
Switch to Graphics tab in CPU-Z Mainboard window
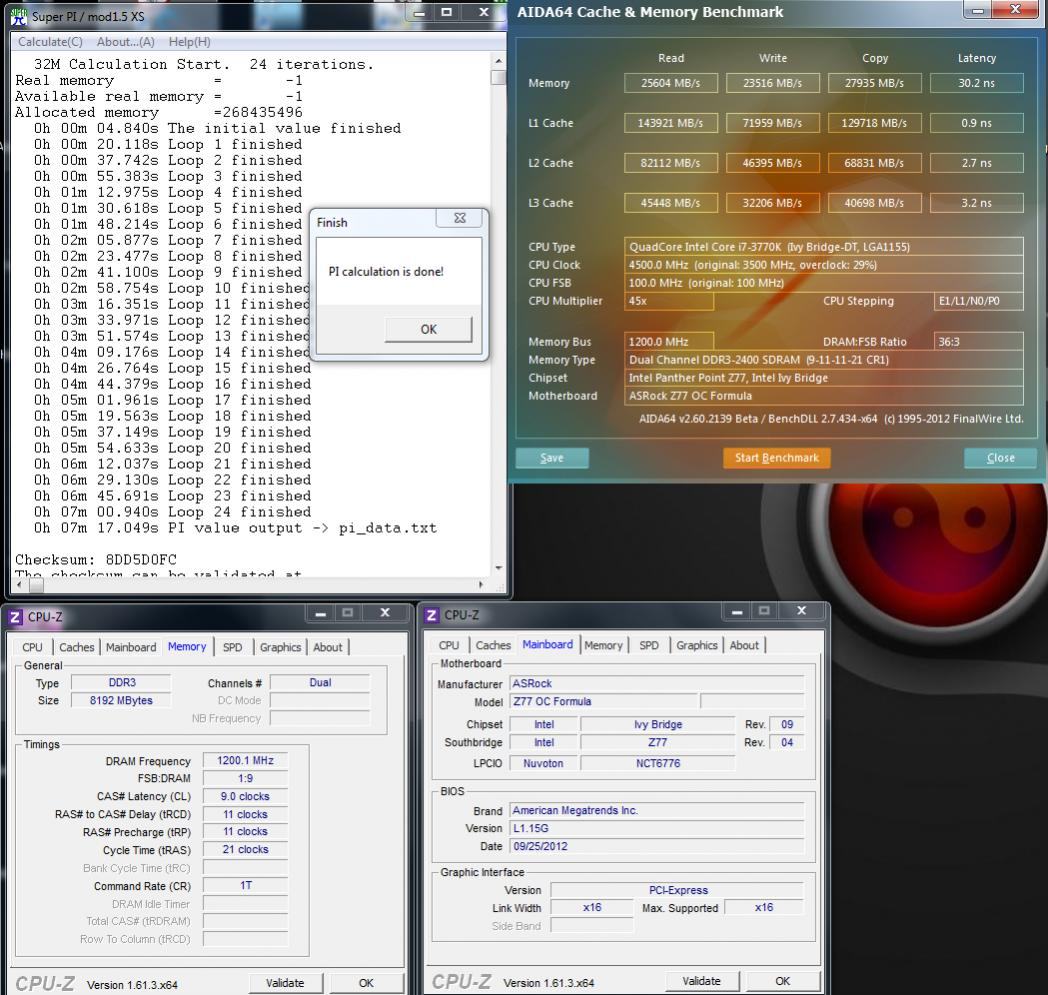coord(696,645)
